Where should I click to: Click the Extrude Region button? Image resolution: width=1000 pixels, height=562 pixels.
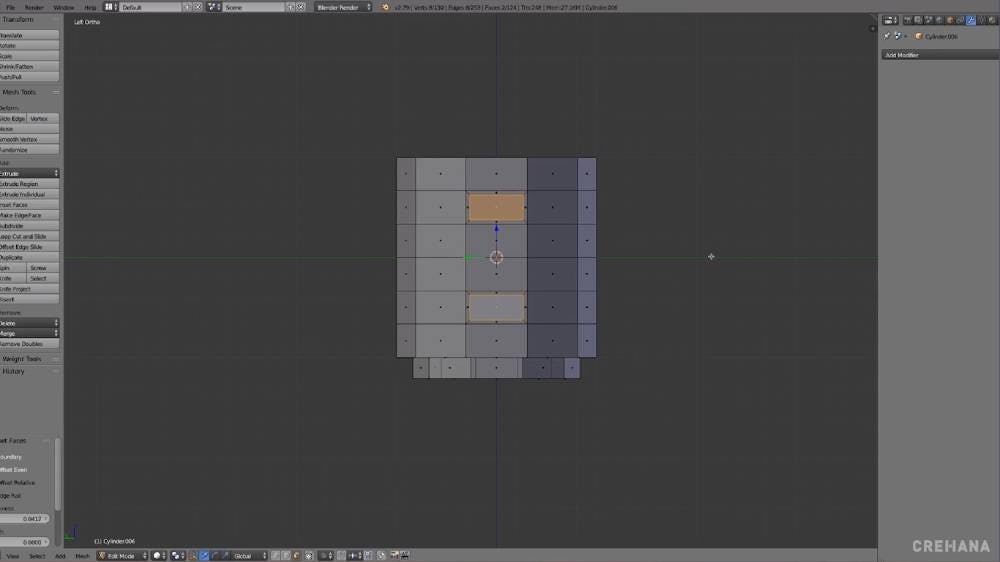click(x=29, y=184)
